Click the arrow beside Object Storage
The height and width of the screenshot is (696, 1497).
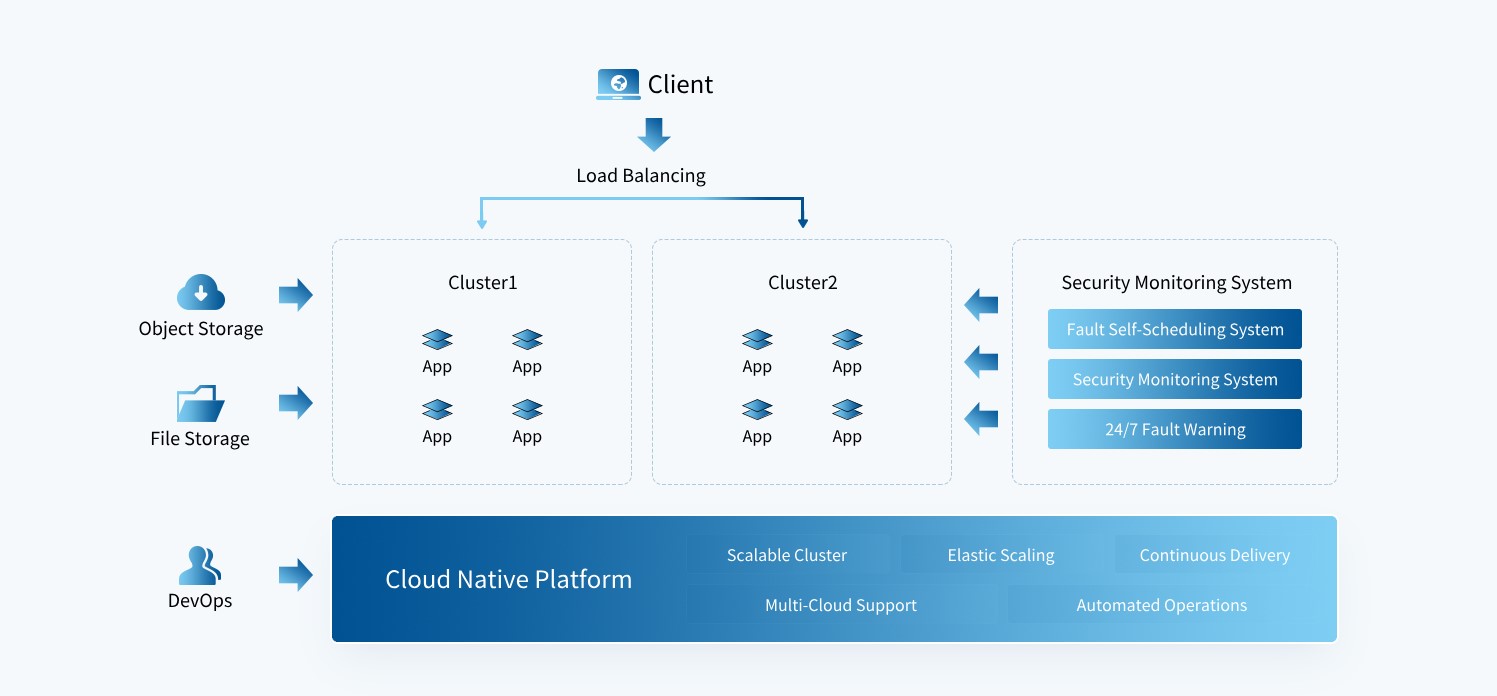[x=296, y=294]
